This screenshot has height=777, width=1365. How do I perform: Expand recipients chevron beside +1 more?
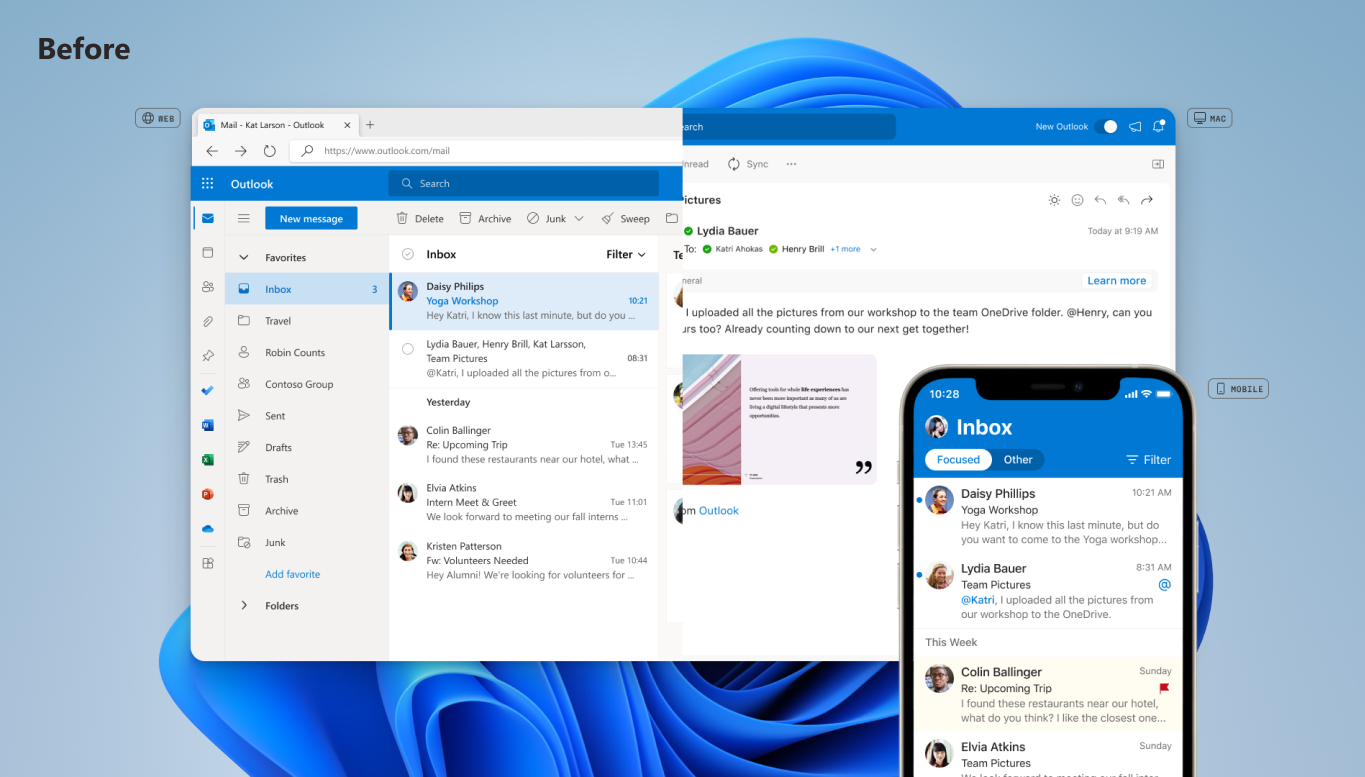pos(873,249)
